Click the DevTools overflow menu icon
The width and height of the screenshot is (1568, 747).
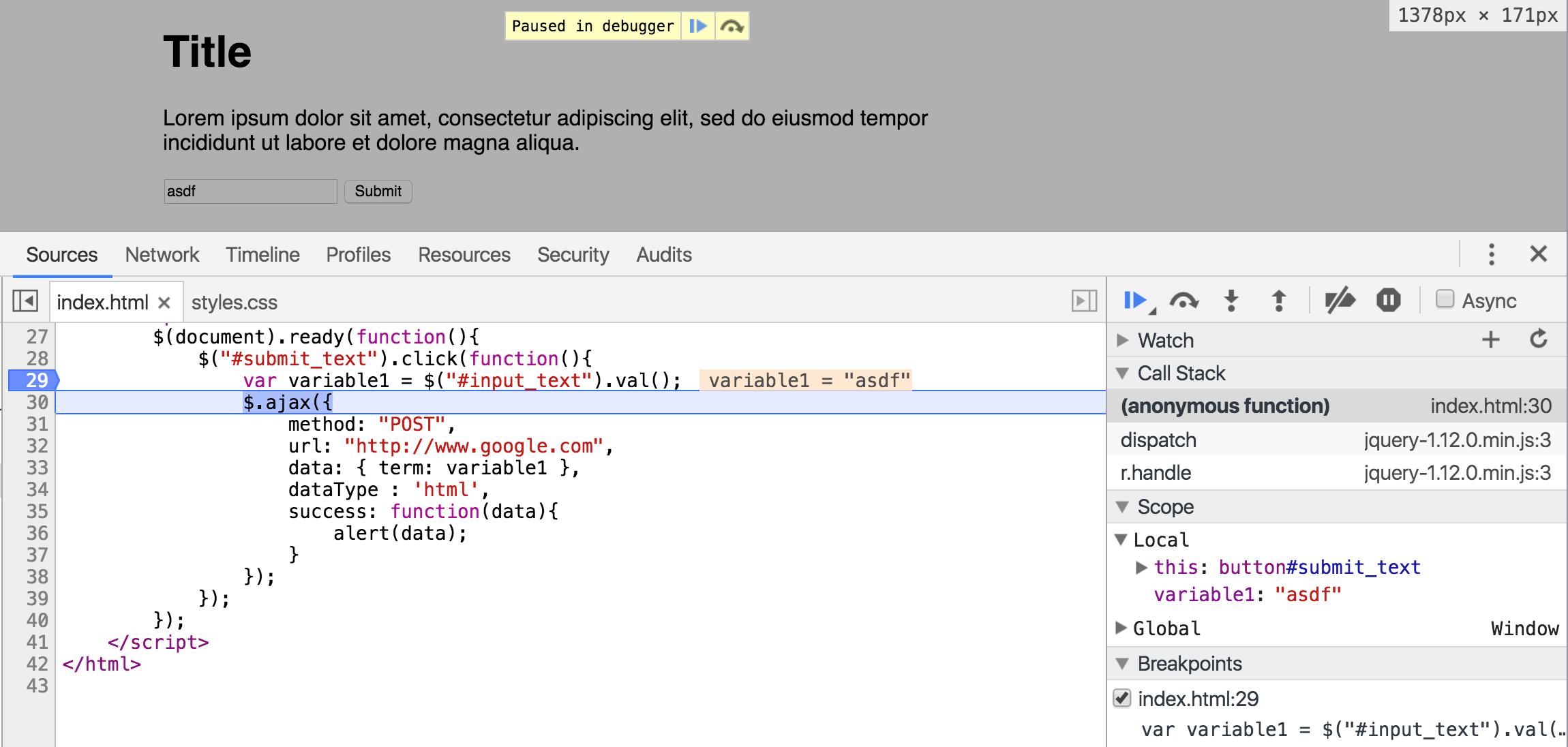point(1491,254)
